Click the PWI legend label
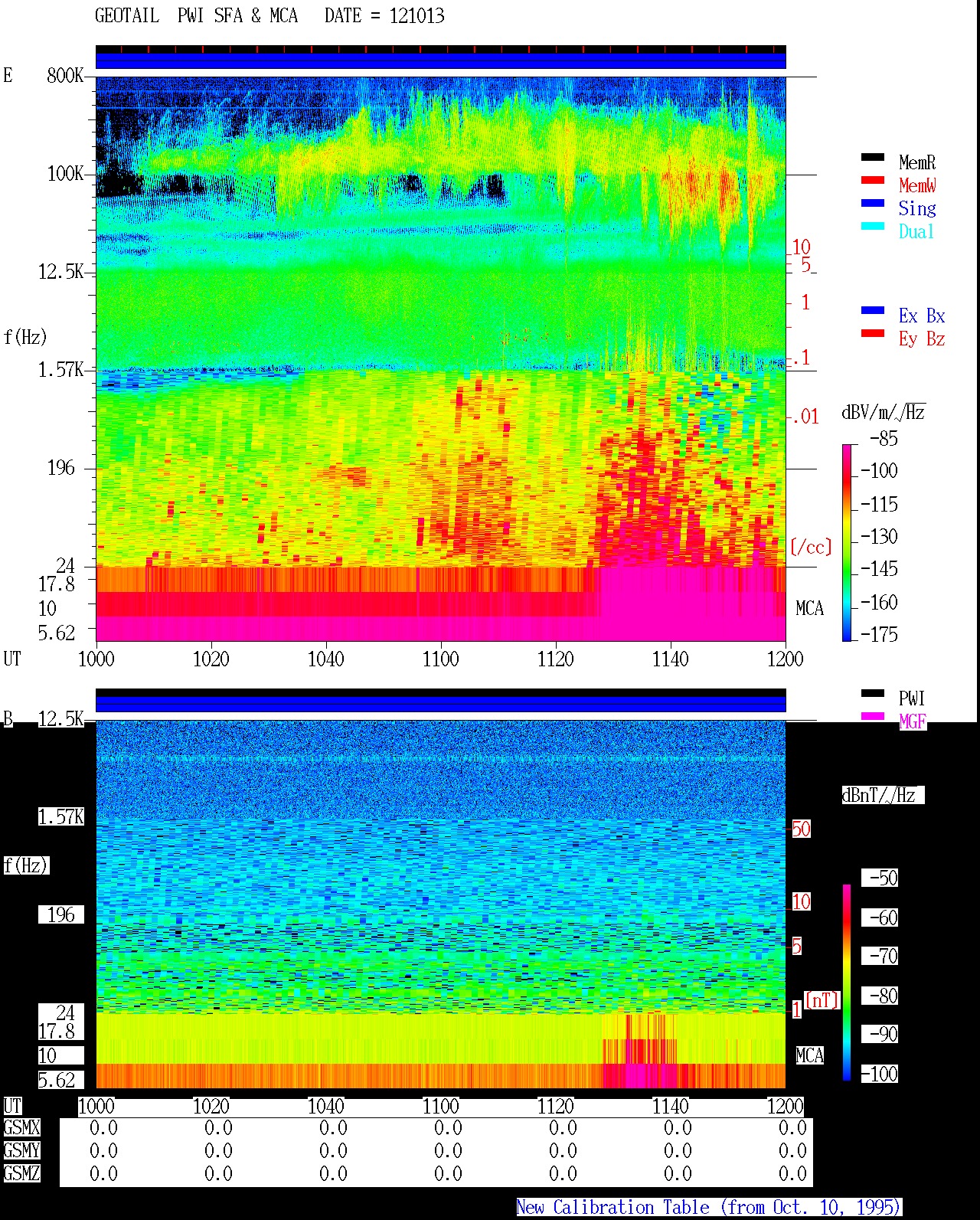Screen dimensions: 980x1220 (x=912, y=698)
